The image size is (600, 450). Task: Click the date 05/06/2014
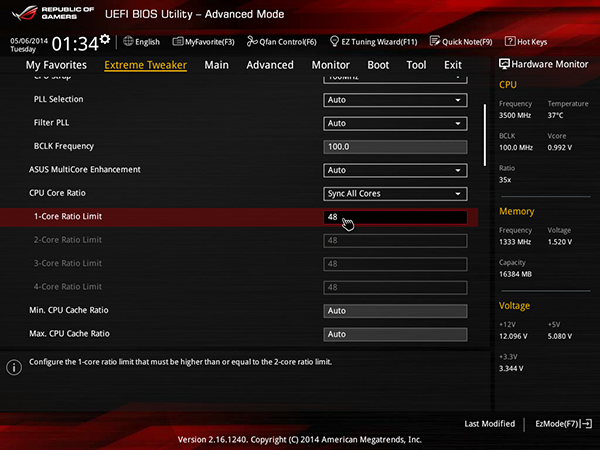pos(29,41)
